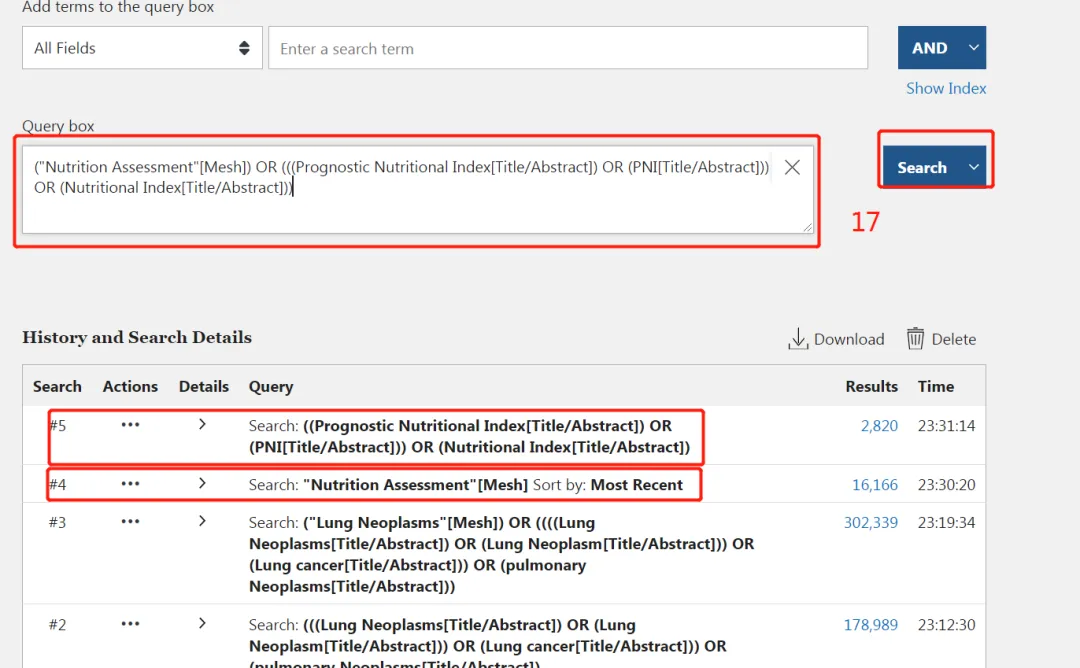Click the Actions column header

pos(130,386)
